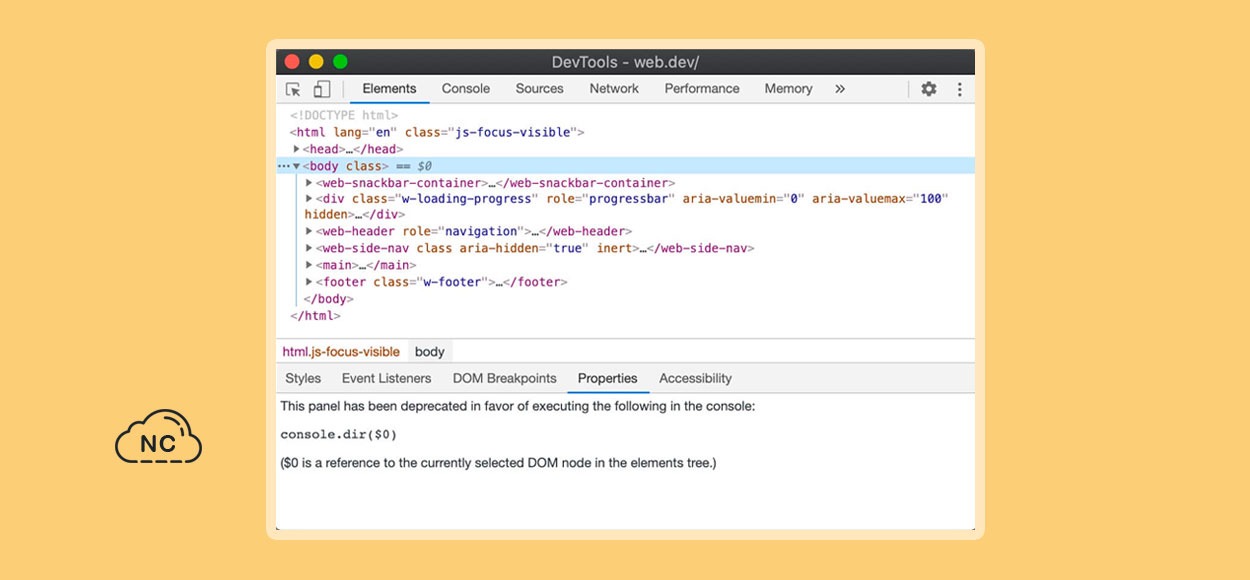Click the aria-valuemax="100" attribute
Screen dimensions: 1250x580
pyautogui.click(x=880, y=199)
